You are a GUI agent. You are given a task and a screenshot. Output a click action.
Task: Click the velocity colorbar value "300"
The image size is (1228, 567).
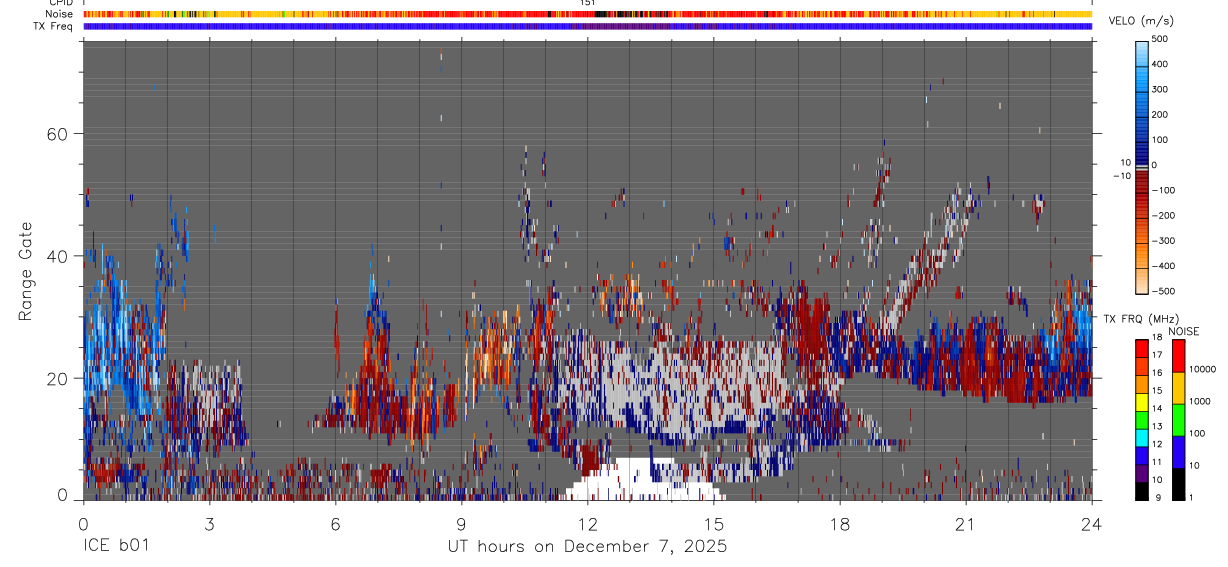tap(1161, 89)
